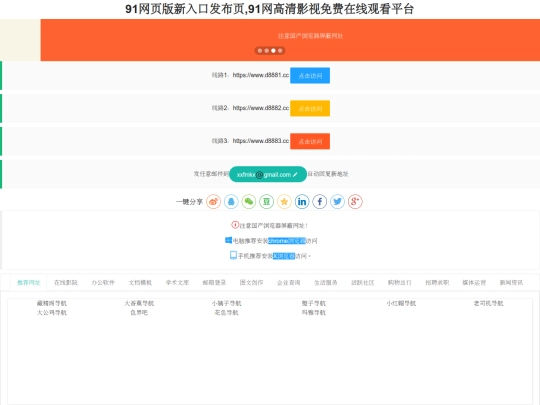Share the page on Facebook
Image resolution: width=540 pixels, height=405 pixels.
320,201
